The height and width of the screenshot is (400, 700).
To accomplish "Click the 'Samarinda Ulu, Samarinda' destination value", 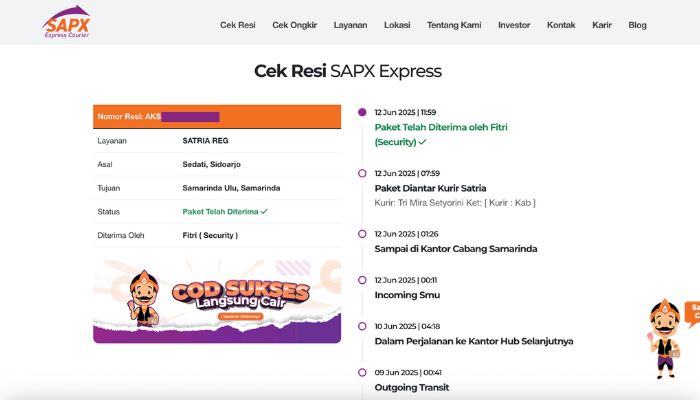I will pos(231,188).
